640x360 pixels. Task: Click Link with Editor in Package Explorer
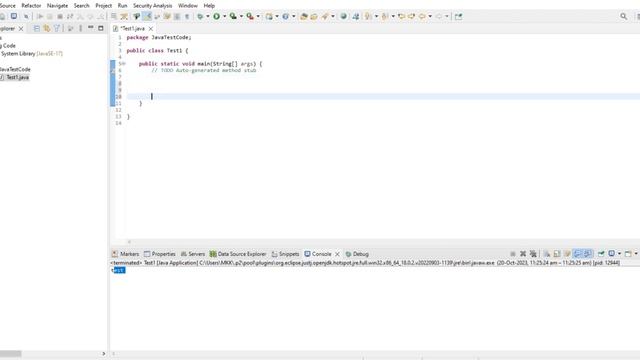pyautogui.click(x=47, y=28)
